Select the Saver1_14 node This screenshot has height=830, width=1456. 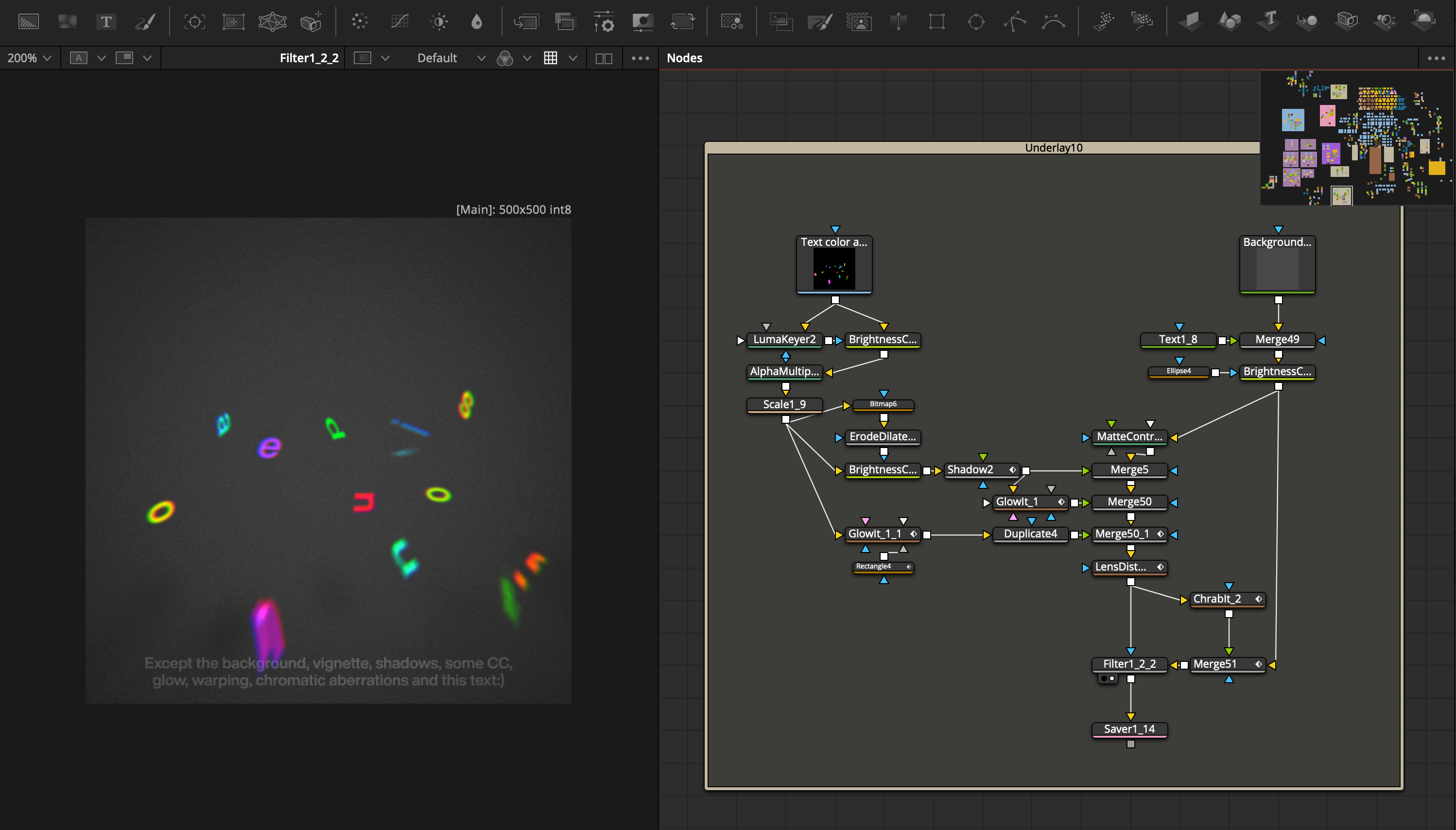(x=1129, y=729)
